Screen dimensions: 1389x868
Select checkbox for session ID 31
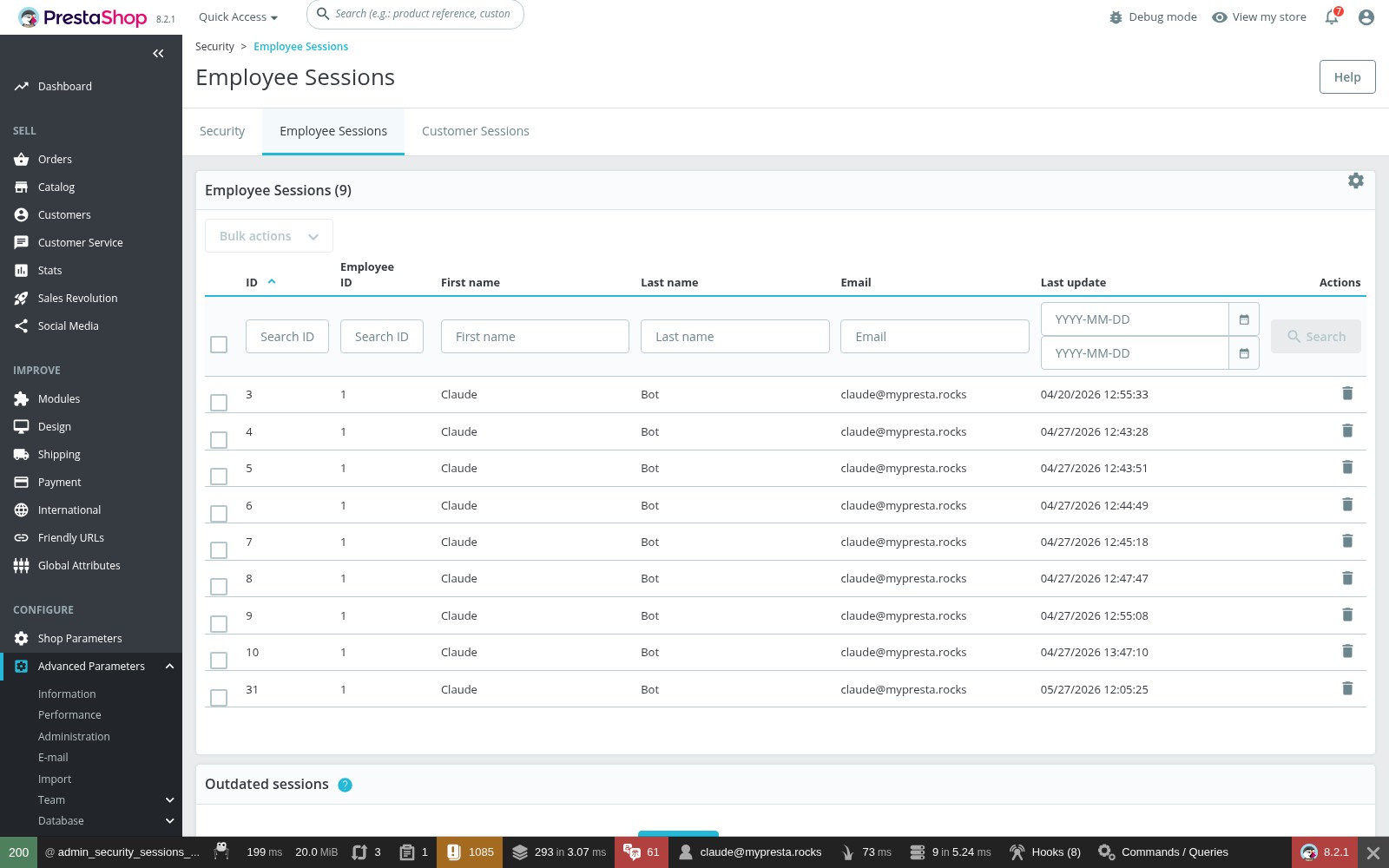pyautogui.click(x=219, y=698)
